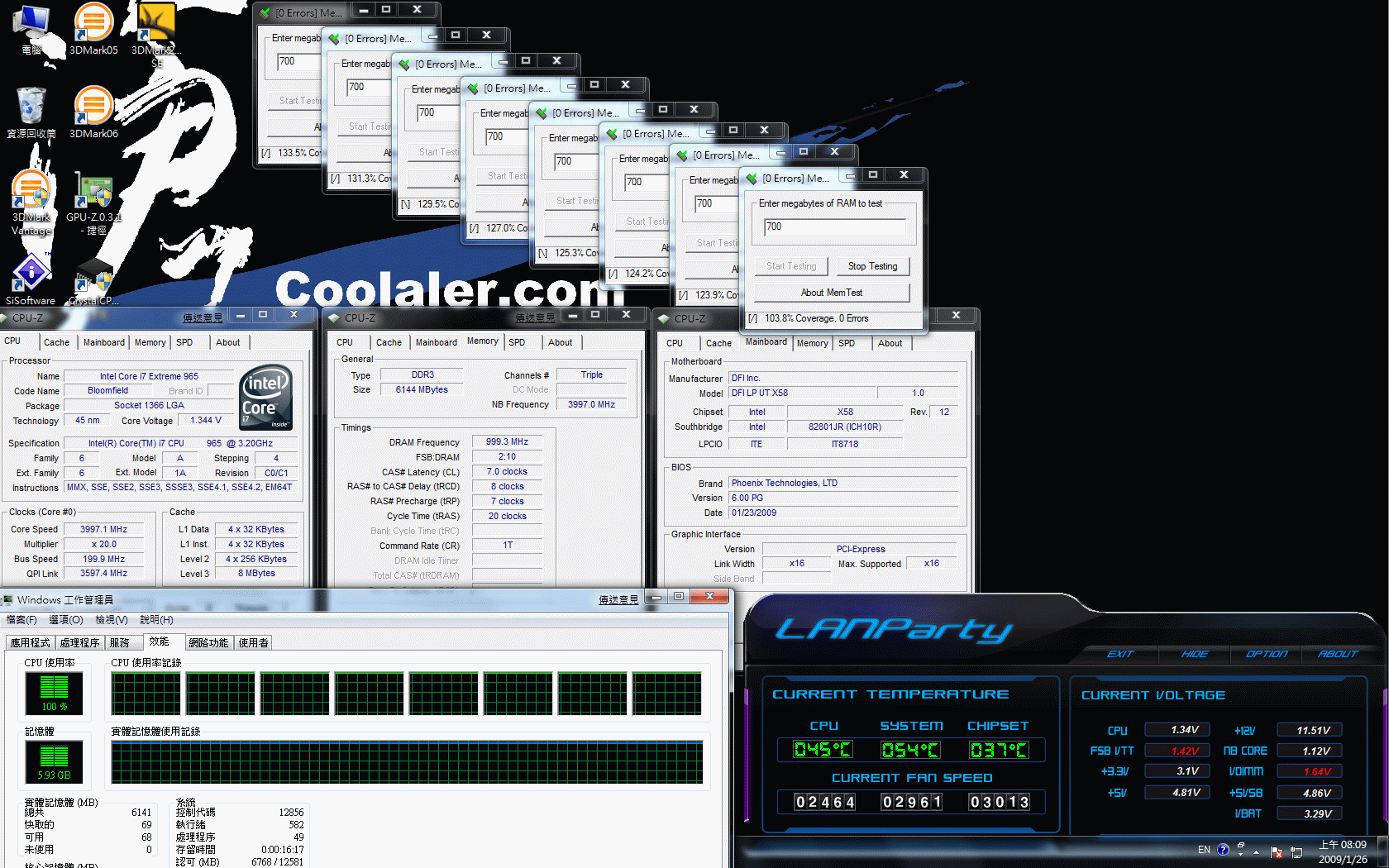Click the CPU-Z Mainboard window title icon
Screen dimensions: 1389x868
[663, 318]
